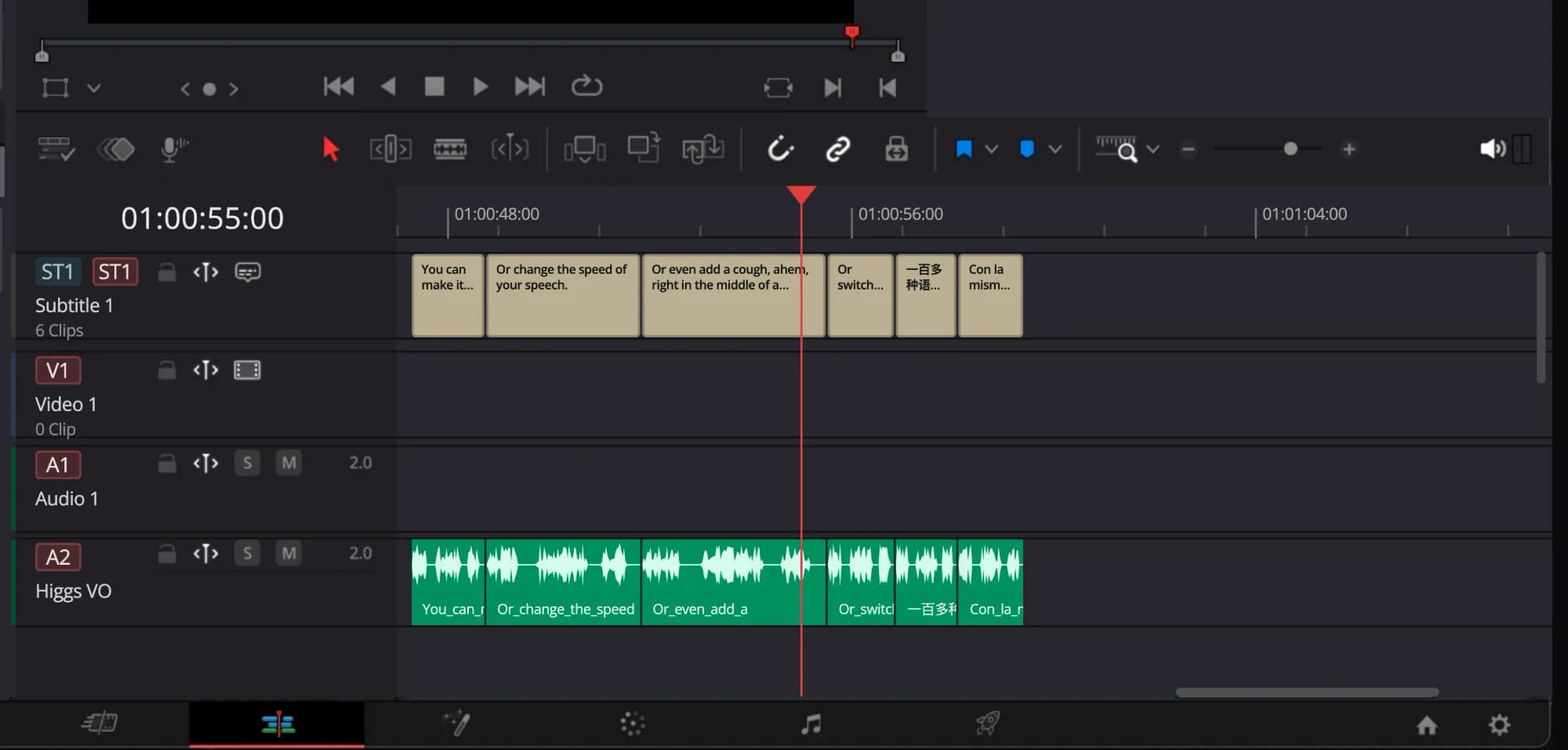This screenshot has height=750, width=1568.
Task: Select the Dynamic Trim Mode tool
Action: point(510,148)
